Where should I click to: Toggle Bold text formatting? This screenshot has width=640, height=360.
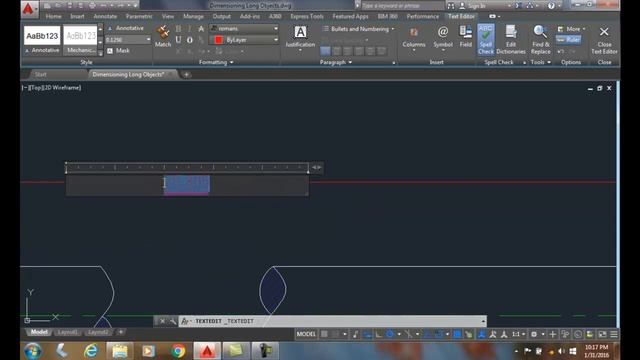click(178, 29)
